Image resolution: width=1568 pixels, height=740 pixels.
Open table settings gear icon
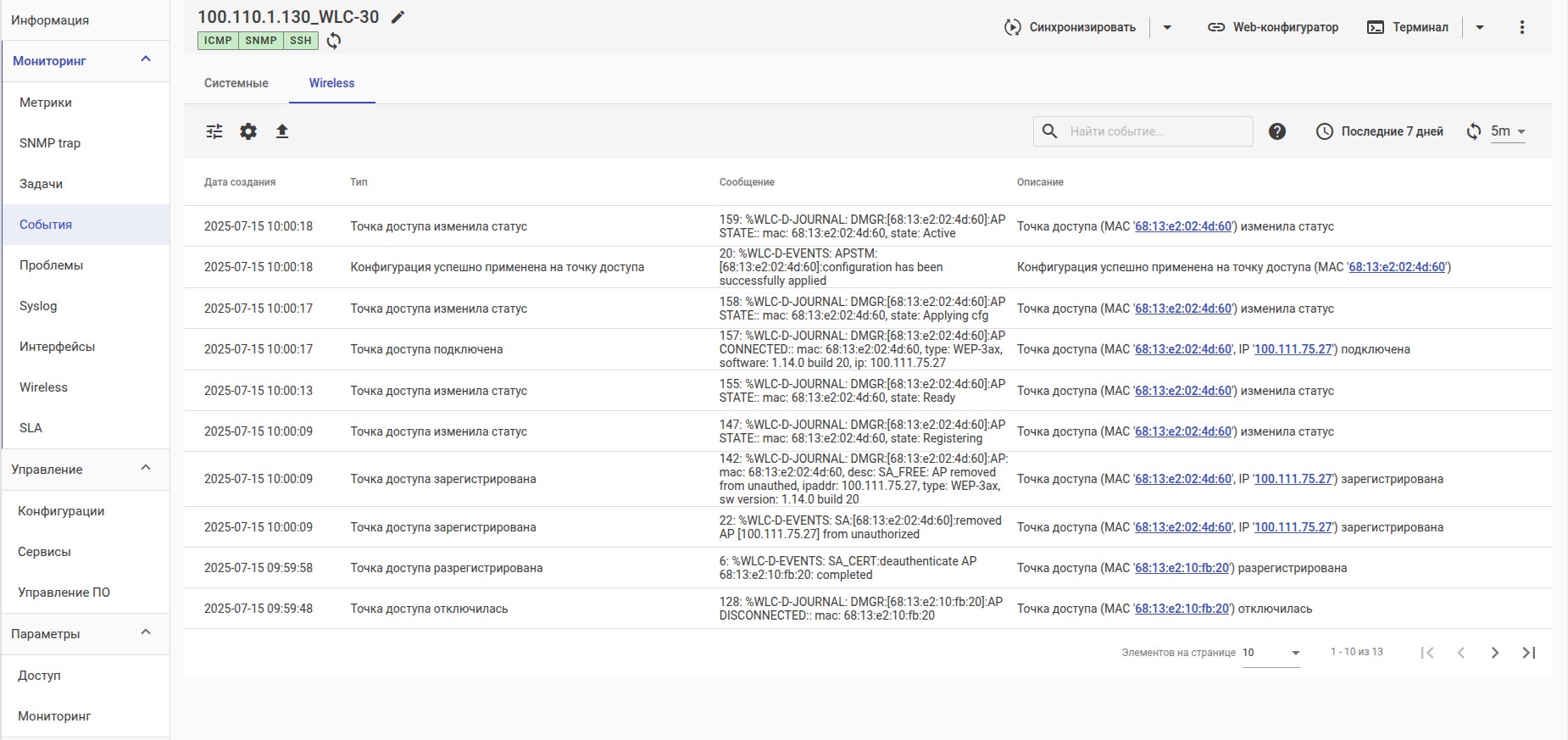[x=248, y=131]
